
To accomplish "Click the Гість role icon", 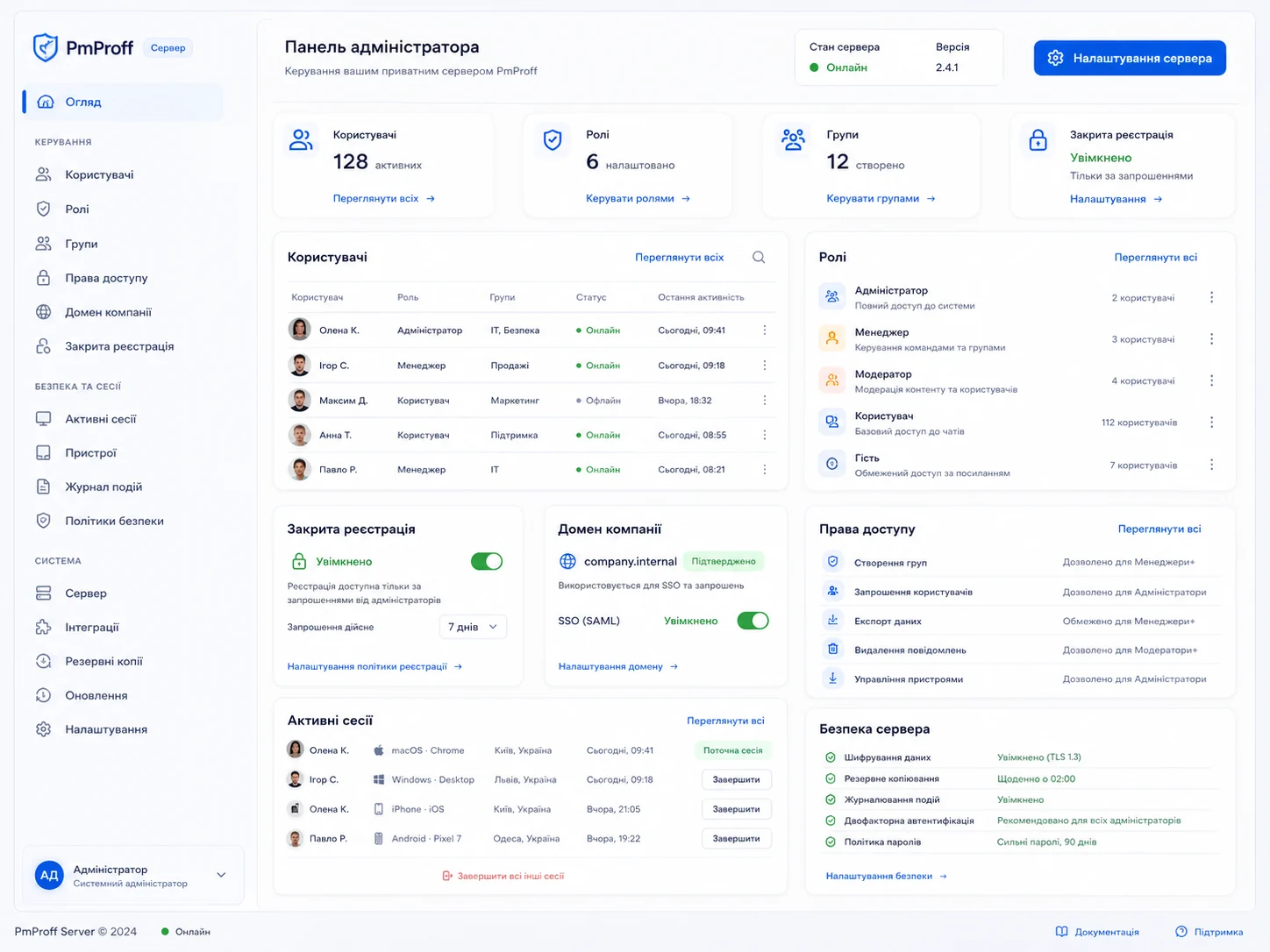I will tap(831, 464).
